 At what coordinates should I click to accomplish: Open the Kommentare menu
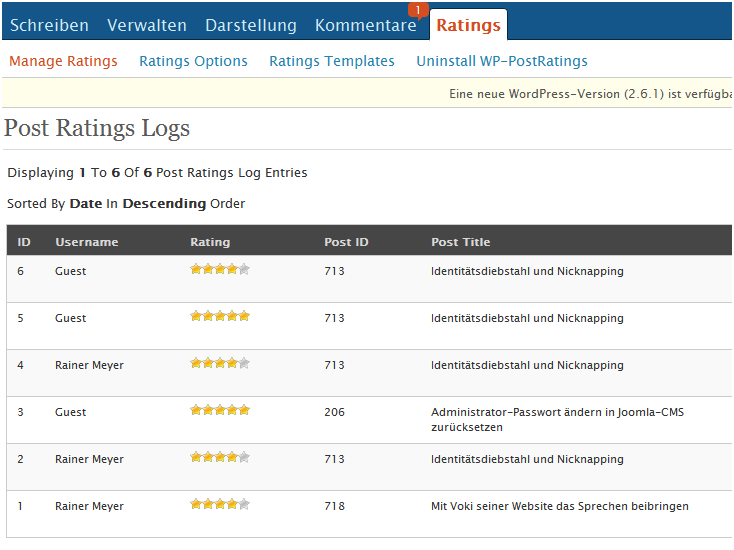point(366,25)
